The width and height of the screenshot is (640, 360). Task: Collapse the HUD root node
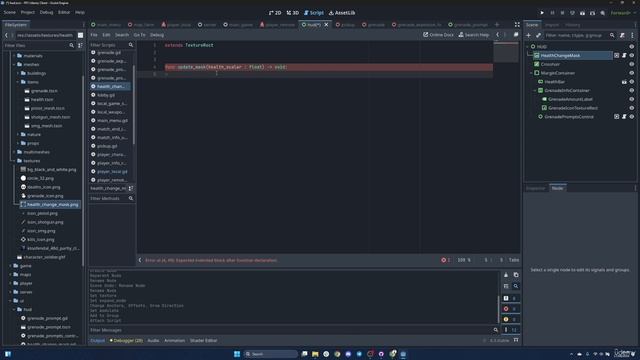pyautogui.click(x=527, y=47)
